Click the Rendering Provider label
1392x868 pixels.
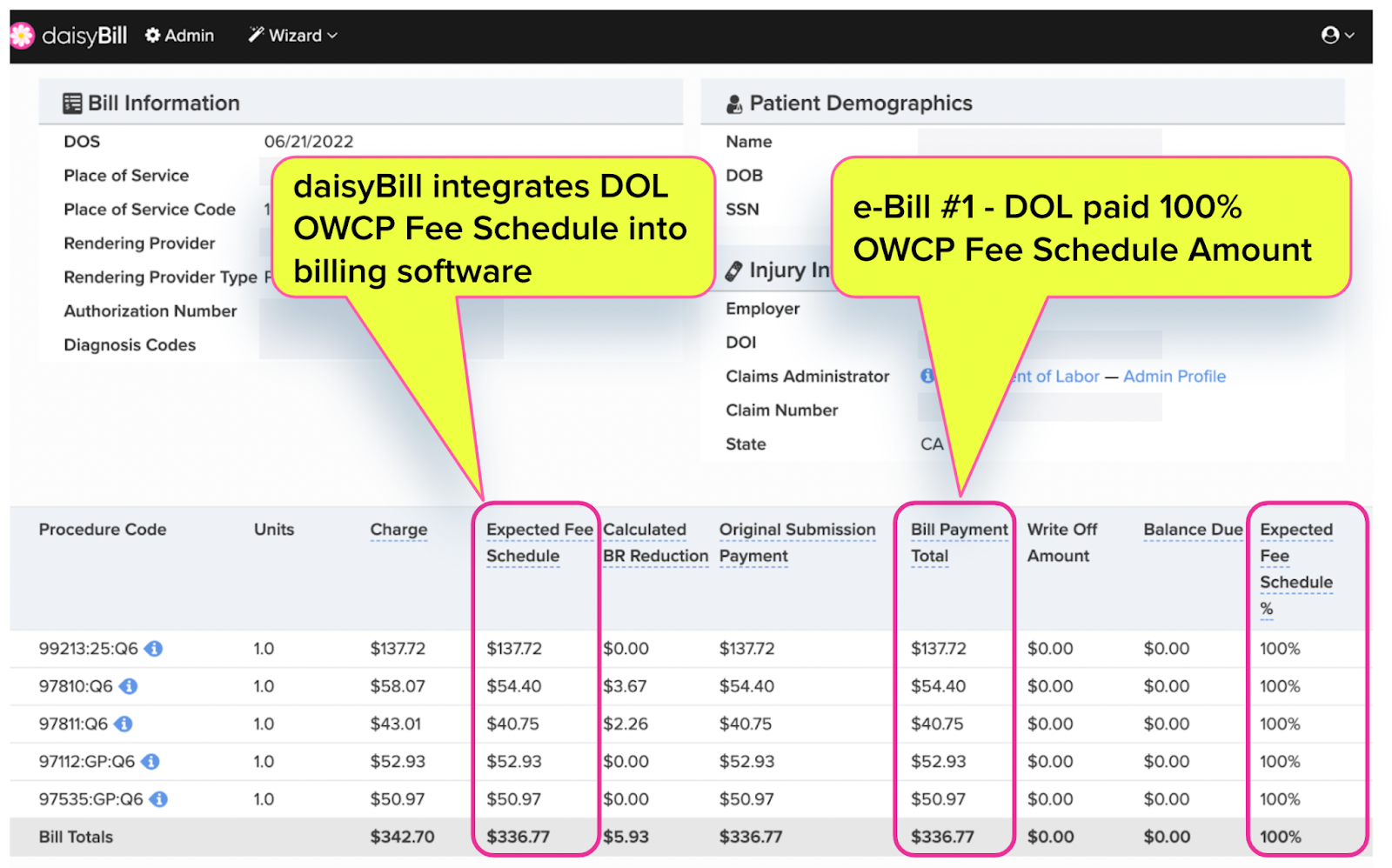pos(139,244)
